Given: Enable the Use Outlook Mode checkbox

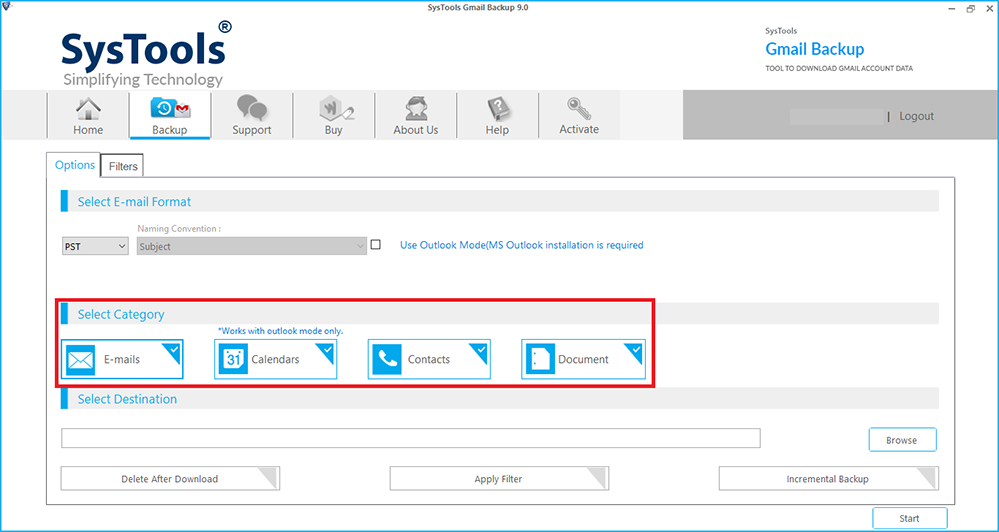Looking at the screenshot, I should click(375, 244).
